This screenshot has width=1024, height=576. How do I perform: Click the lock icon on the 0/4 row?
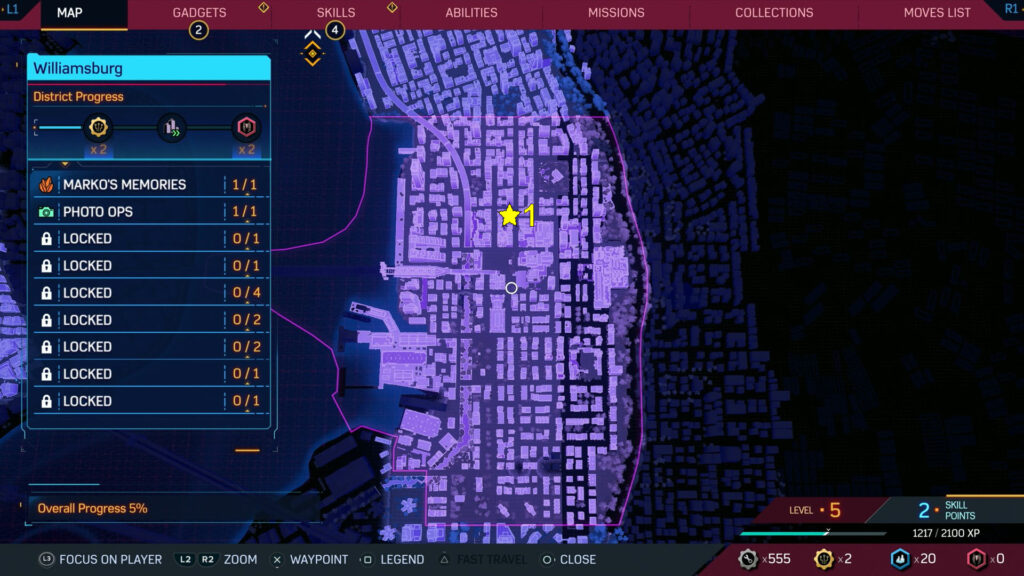[x=46, y=293]
